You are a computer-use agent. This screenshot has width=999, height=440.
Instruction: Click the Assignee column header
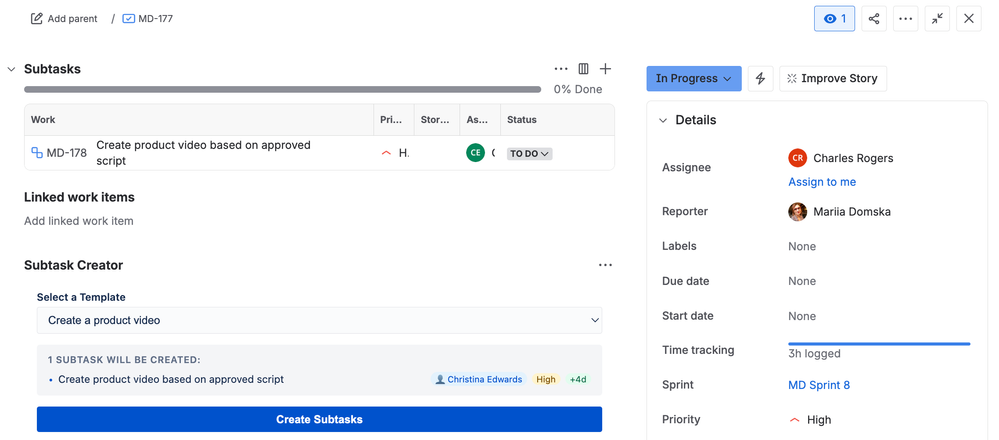tap(480, 120)
